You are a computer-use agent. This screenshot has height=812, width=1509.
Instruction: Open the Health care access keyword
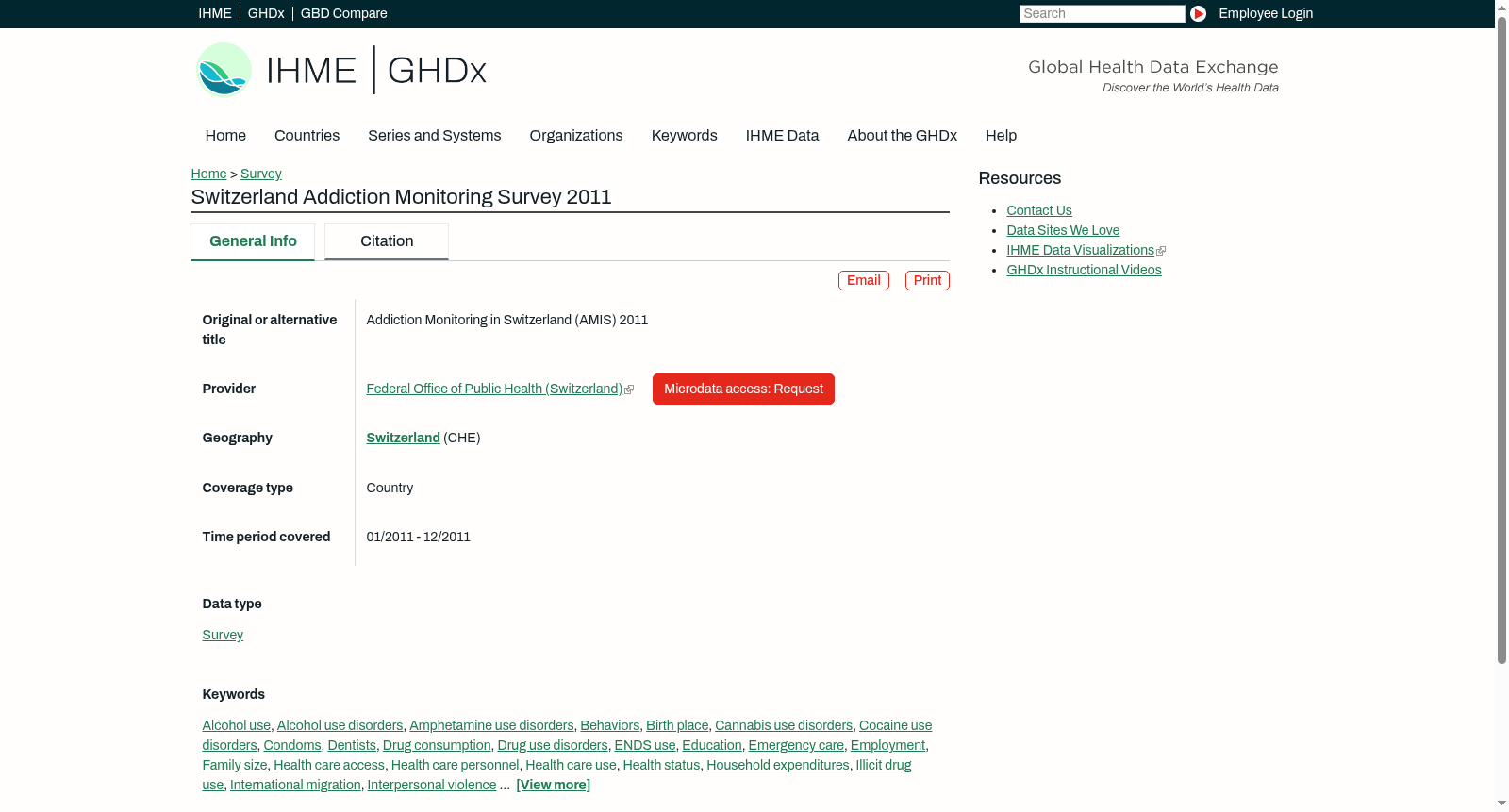[x=329, y=765]
